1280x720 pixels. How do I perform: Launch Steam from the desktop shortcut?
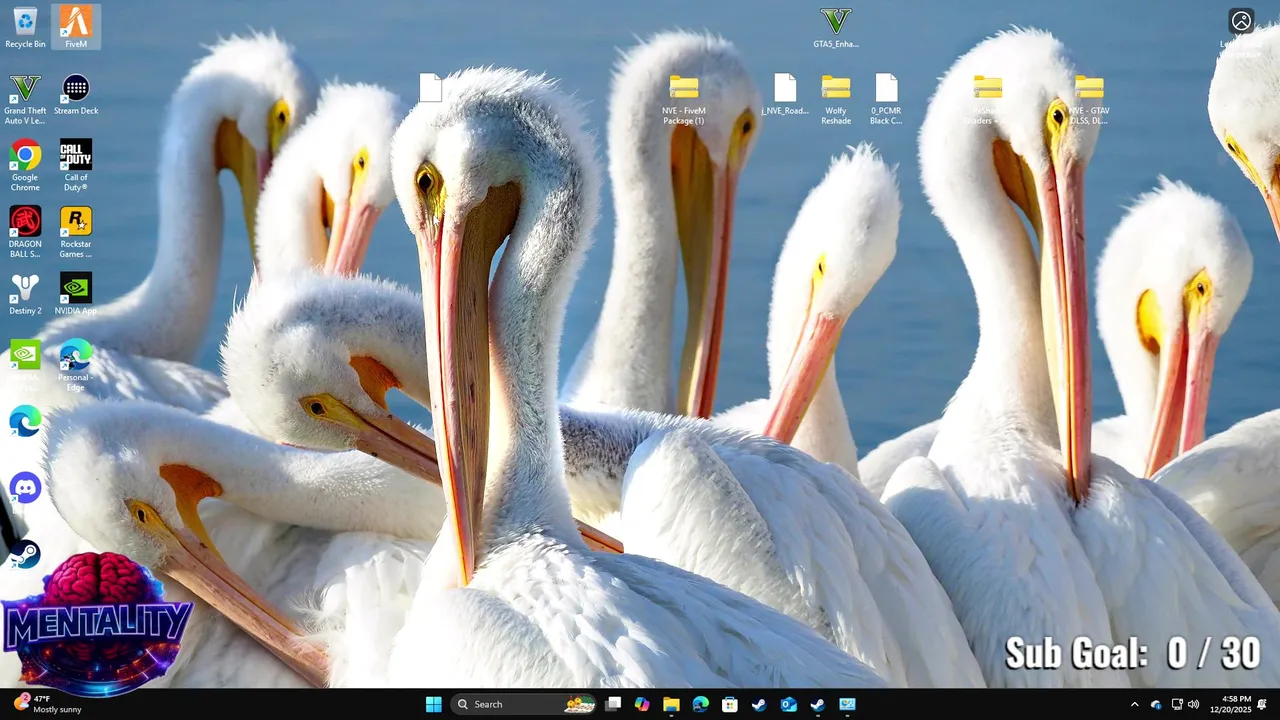pyautogui.click(x=25, y=554)
